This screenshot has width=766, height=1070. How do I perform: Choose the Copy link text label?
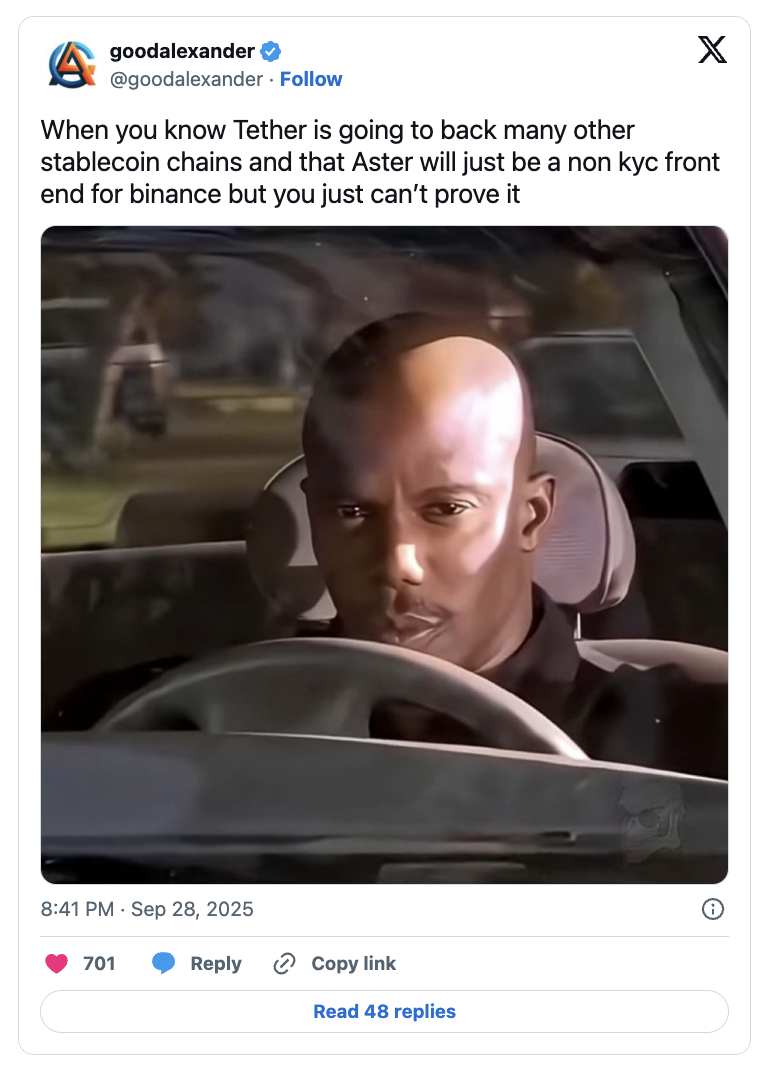click(x=353, y=963)
